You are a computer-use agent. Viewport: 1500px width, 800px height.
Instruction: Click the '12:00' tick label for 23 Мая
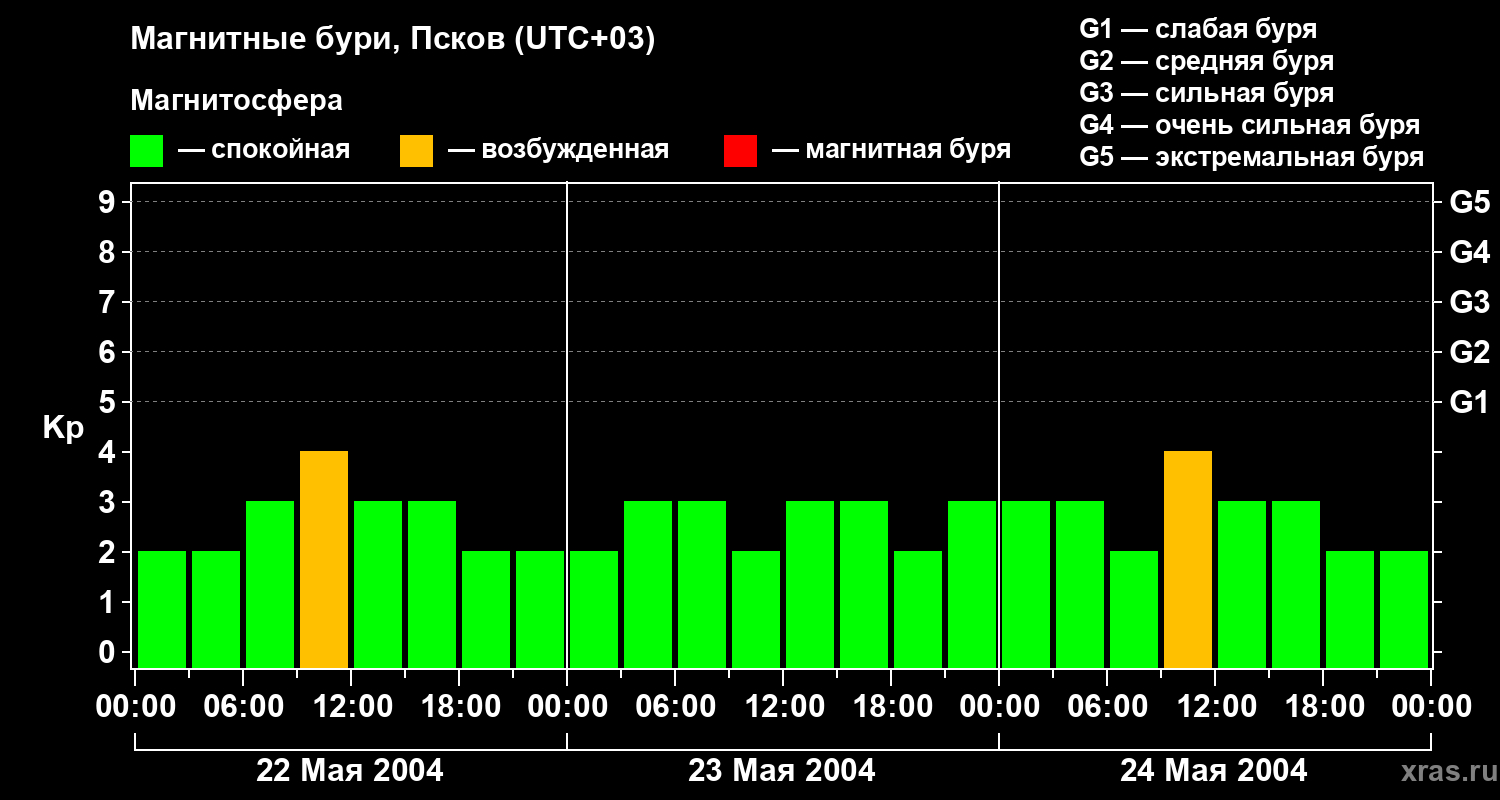pyautogui.click(x=784, y=707)
